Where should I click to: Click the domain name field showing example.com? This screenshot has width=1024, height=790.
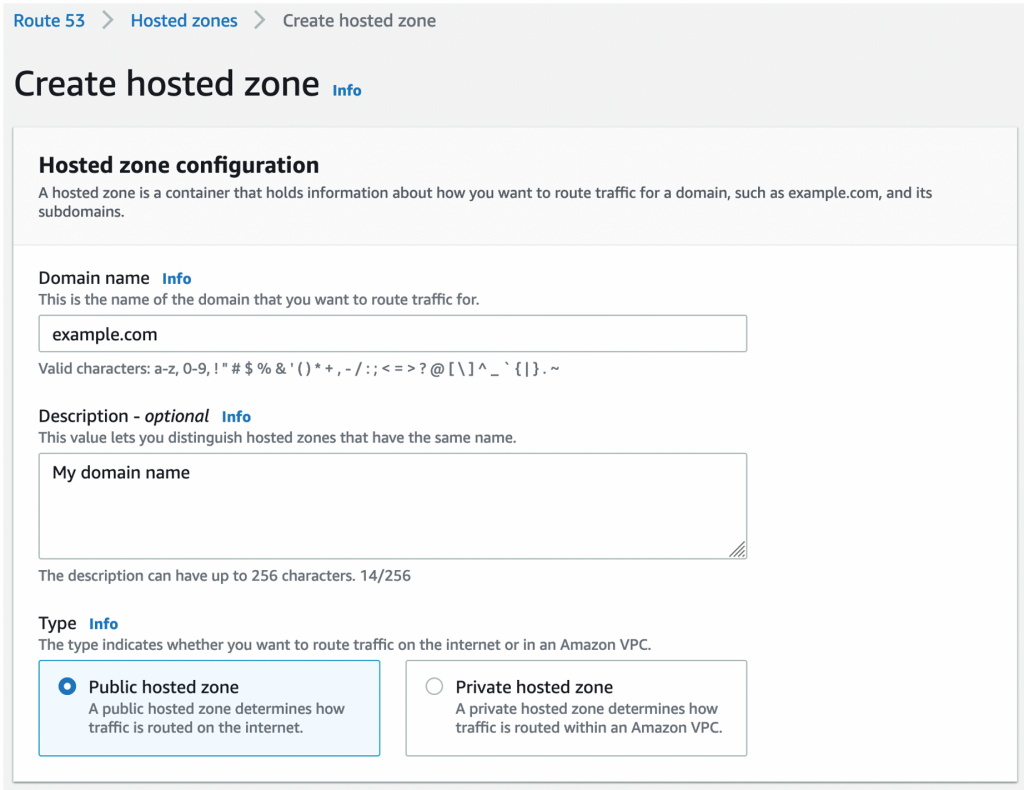[392, 333]
